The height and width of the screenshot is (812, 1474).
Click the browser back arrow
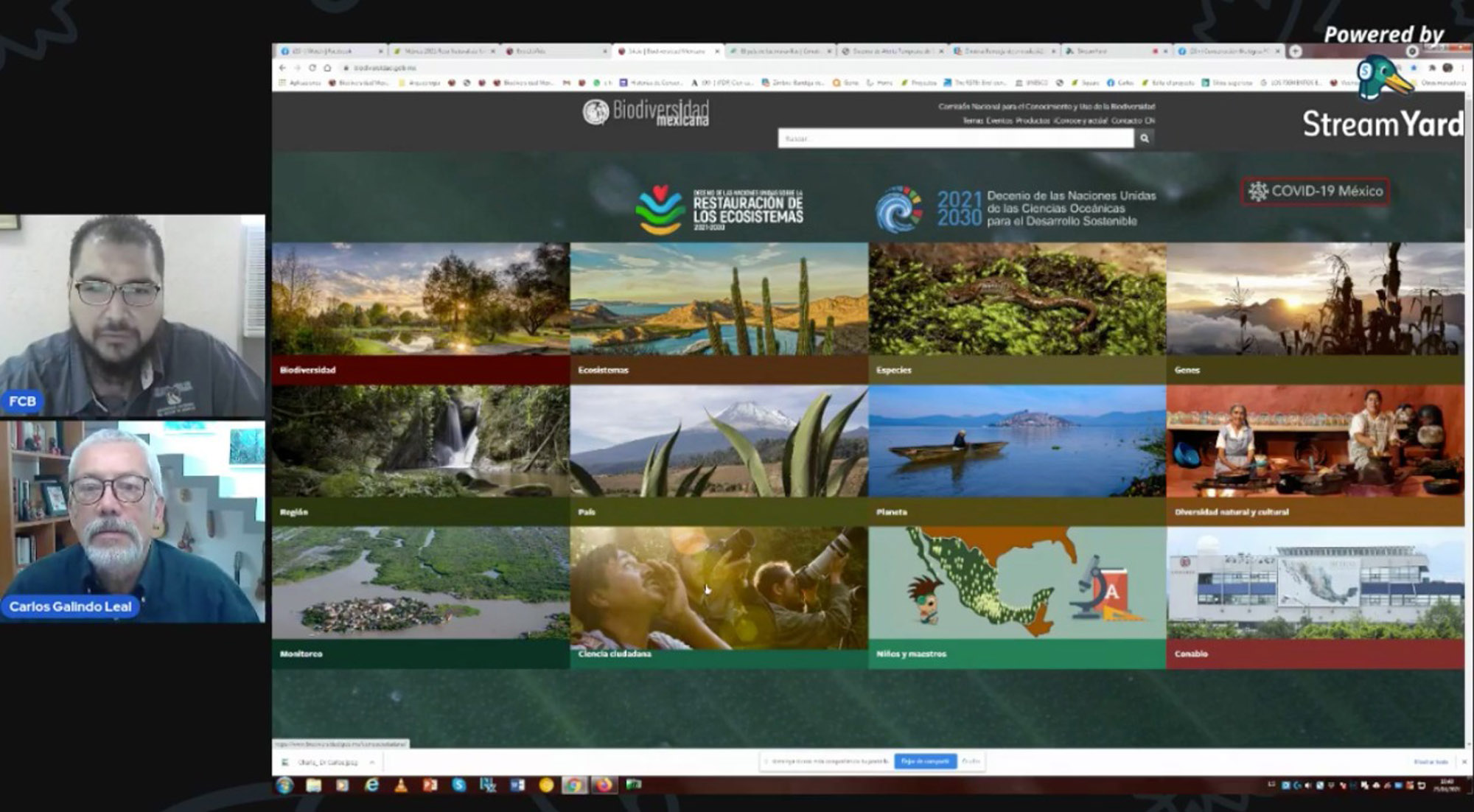pos(282,68)
